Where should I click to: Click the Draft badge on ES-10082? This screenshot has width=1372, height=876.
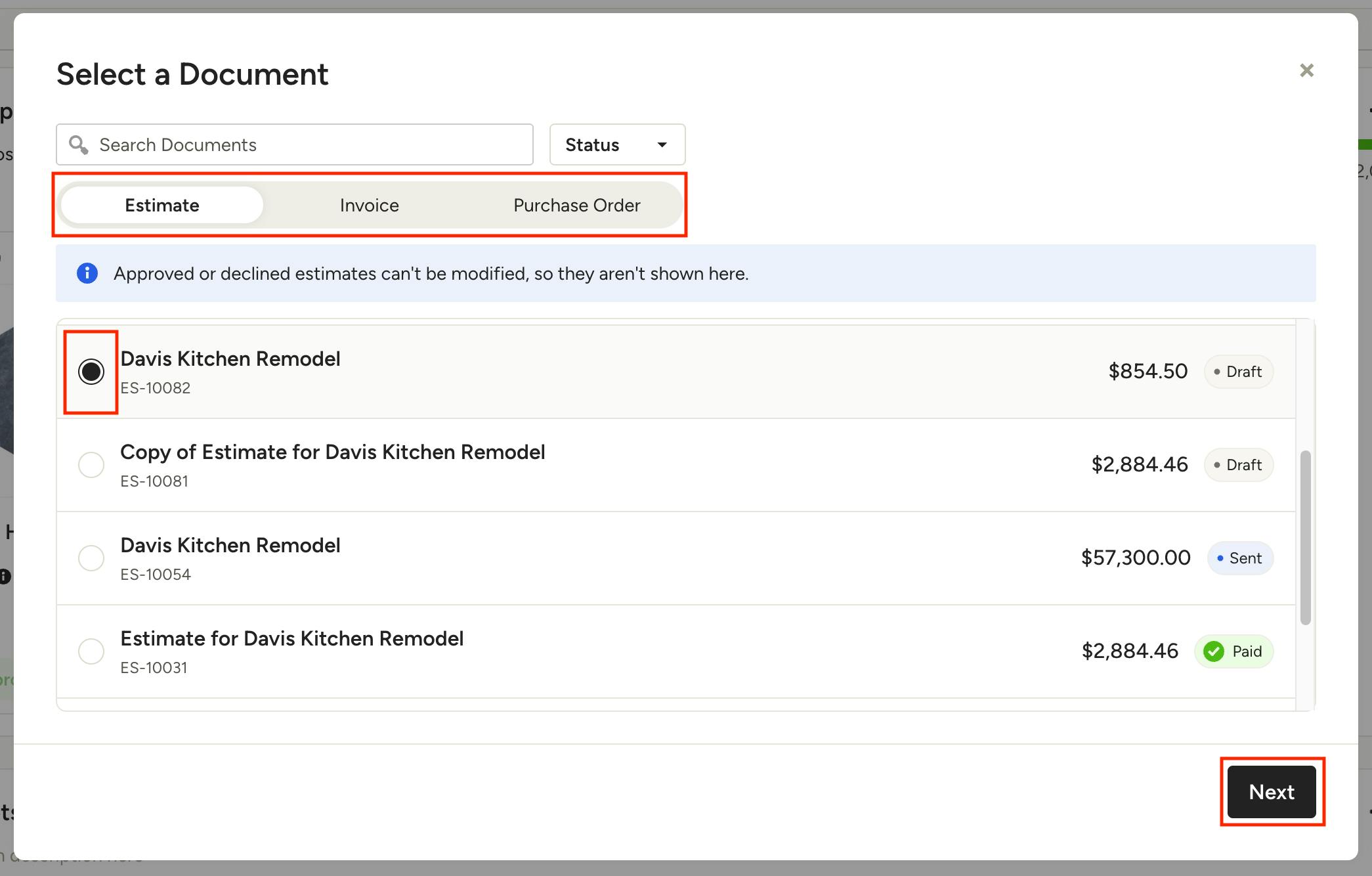pyautogui.click(x=1239, y=372)
